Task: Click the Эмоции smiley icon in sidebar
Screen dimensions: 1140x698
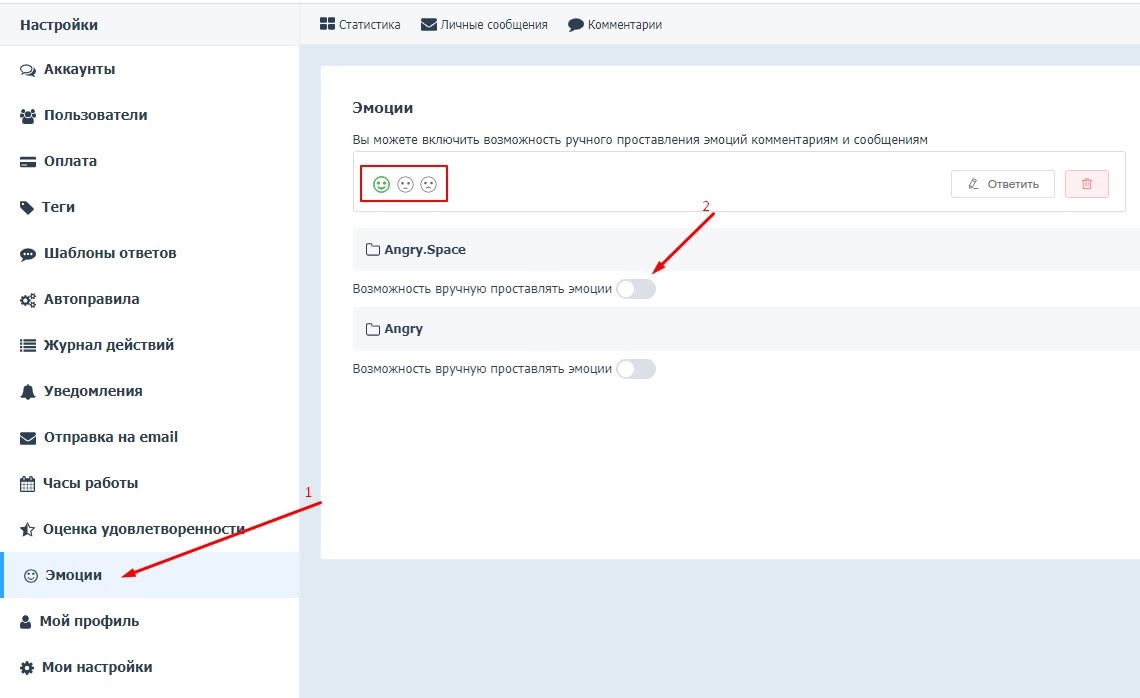Action: click(x=31, y=576)
